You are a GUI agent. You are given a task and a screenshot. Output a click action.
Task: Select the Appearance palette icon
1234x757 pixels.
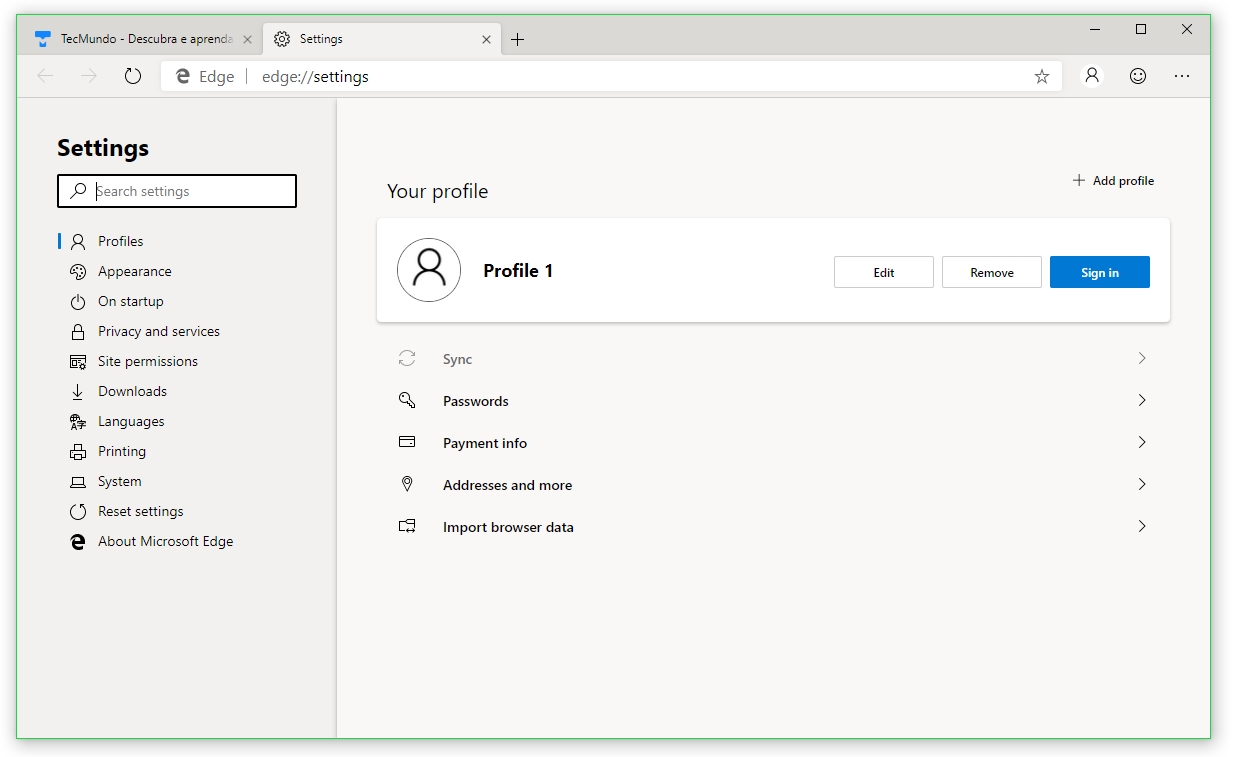[78, 272]
